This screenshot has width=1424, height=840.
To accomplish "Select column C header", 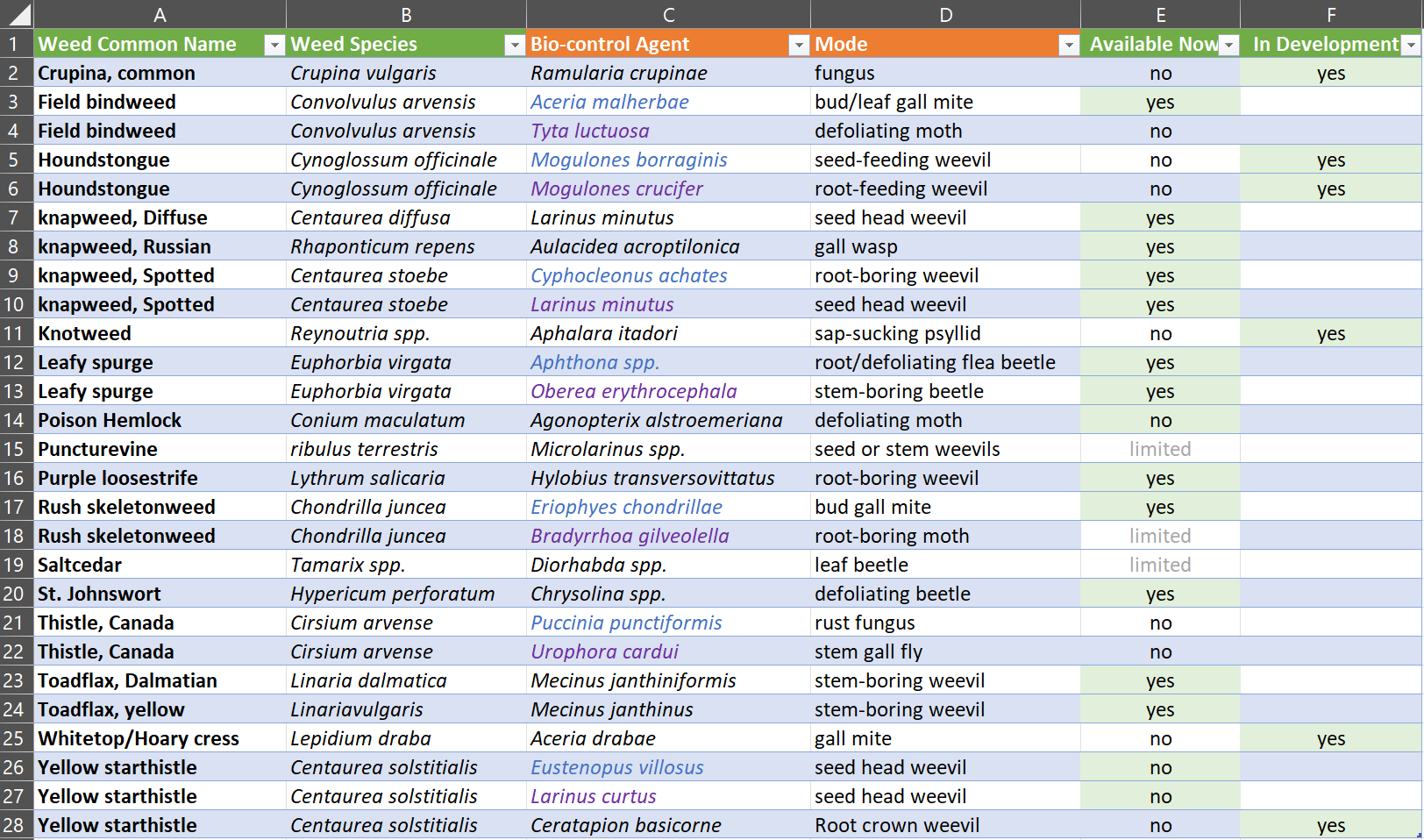I will click(x=668, y=14).
